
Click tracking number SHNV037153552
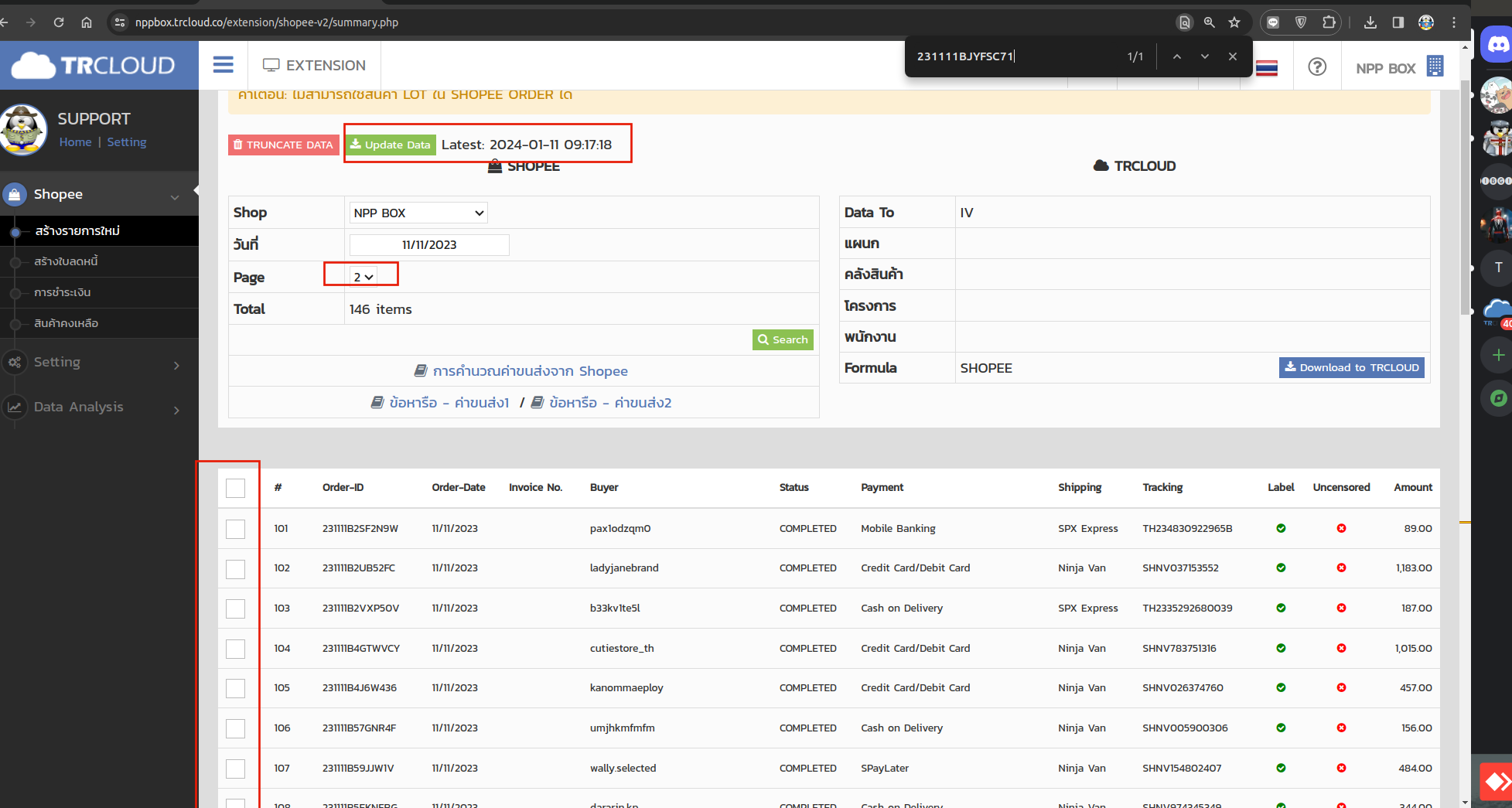point(1180,568)
